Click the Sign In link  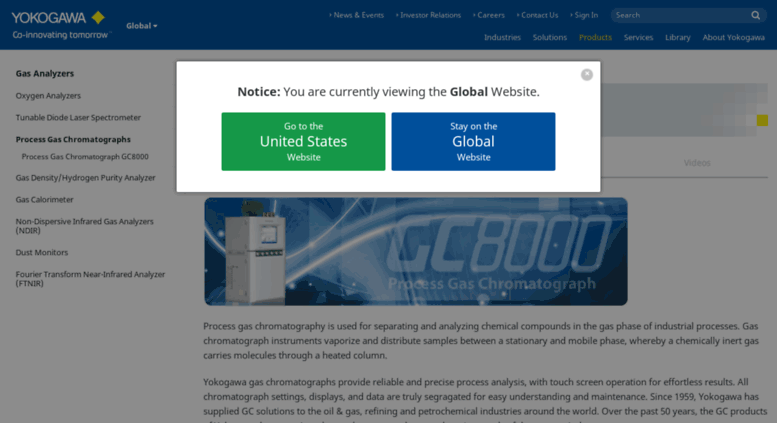[584, 15]
